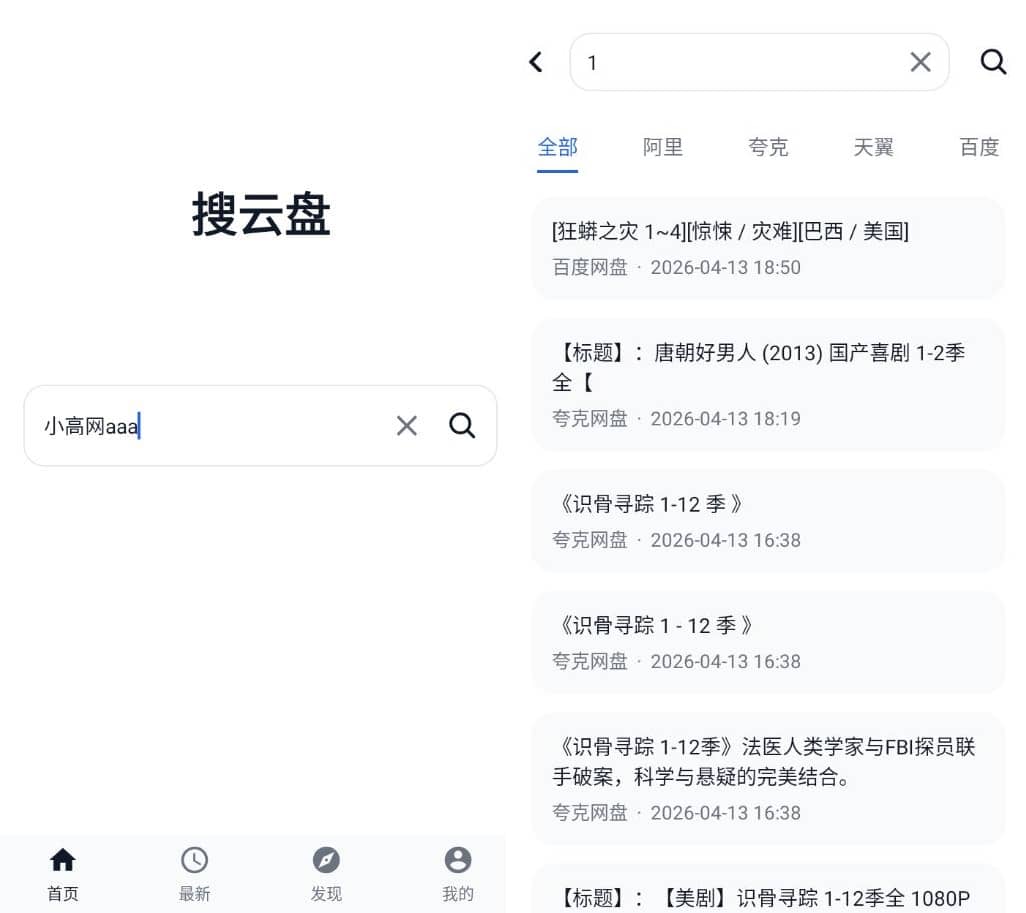Open the first 识骨寻踪 1-12 季 result
The image size is (1026, 913).
[766, 521]
